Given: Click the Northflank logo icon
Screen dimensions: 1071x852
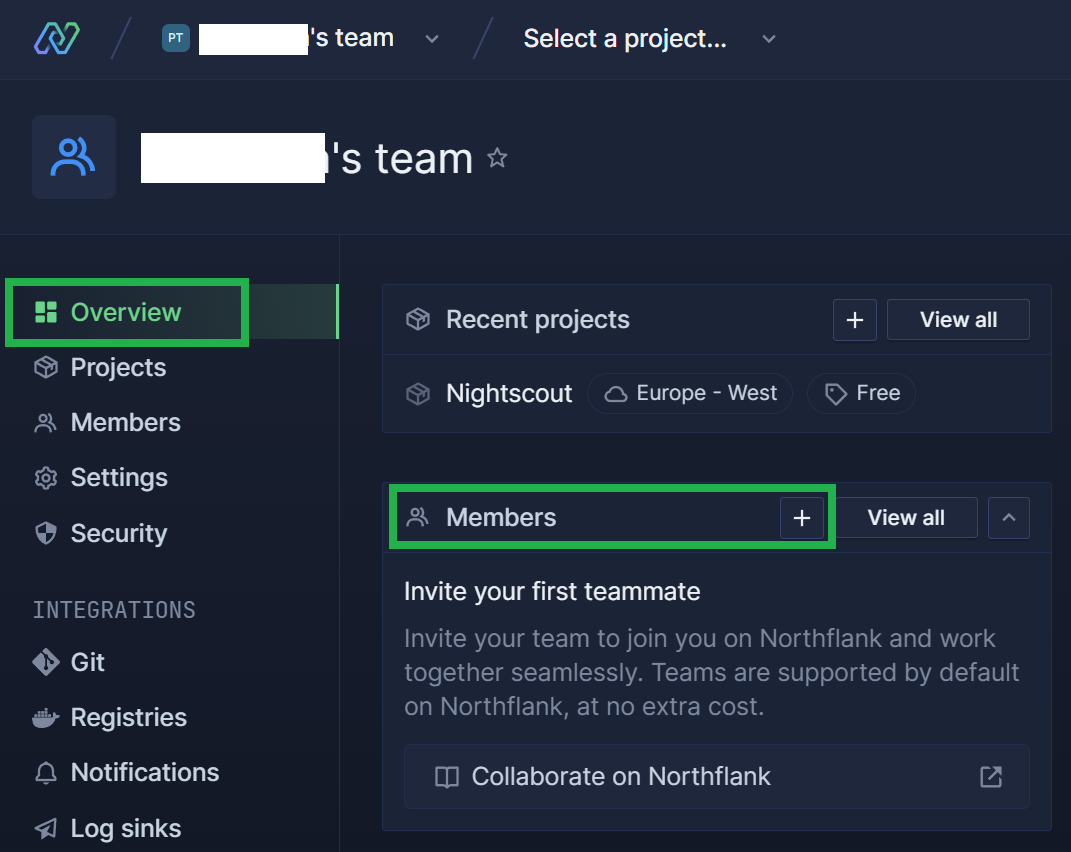Looking at the screenshot, I should [57, 38].
